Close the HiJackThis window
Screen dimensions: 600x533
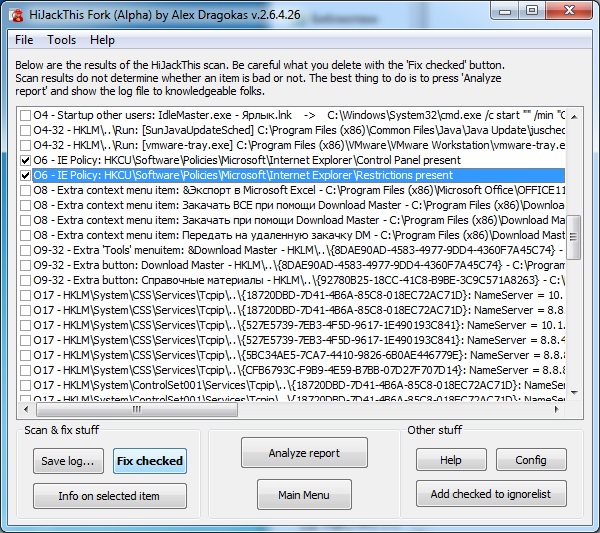click(569, 11)
